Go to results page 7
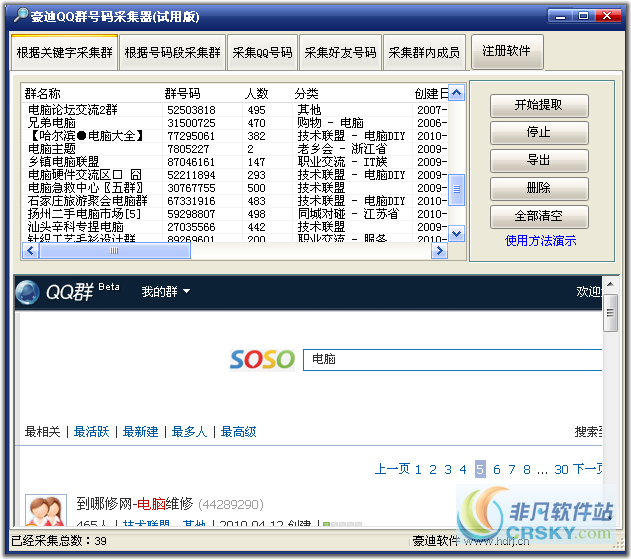 pos(512,469)
